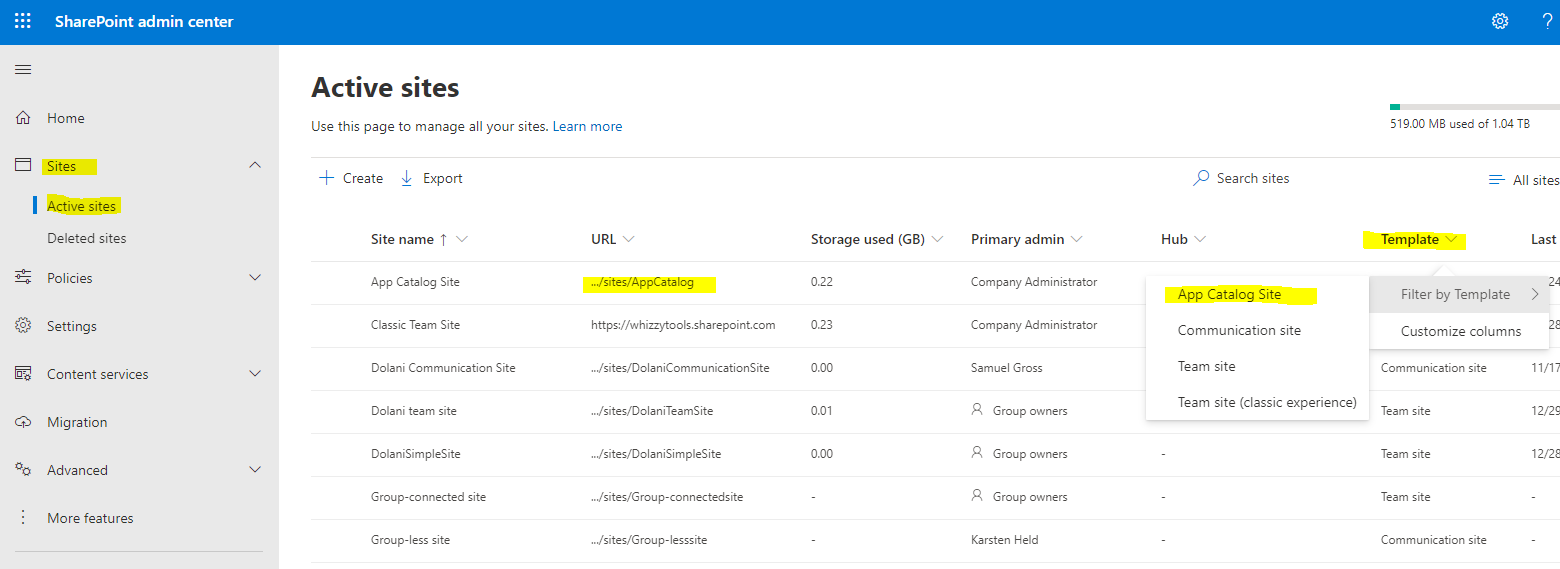Click Samuel Gross primary admin cell
Screen dimensions: 1560x569
[1006, 368]
